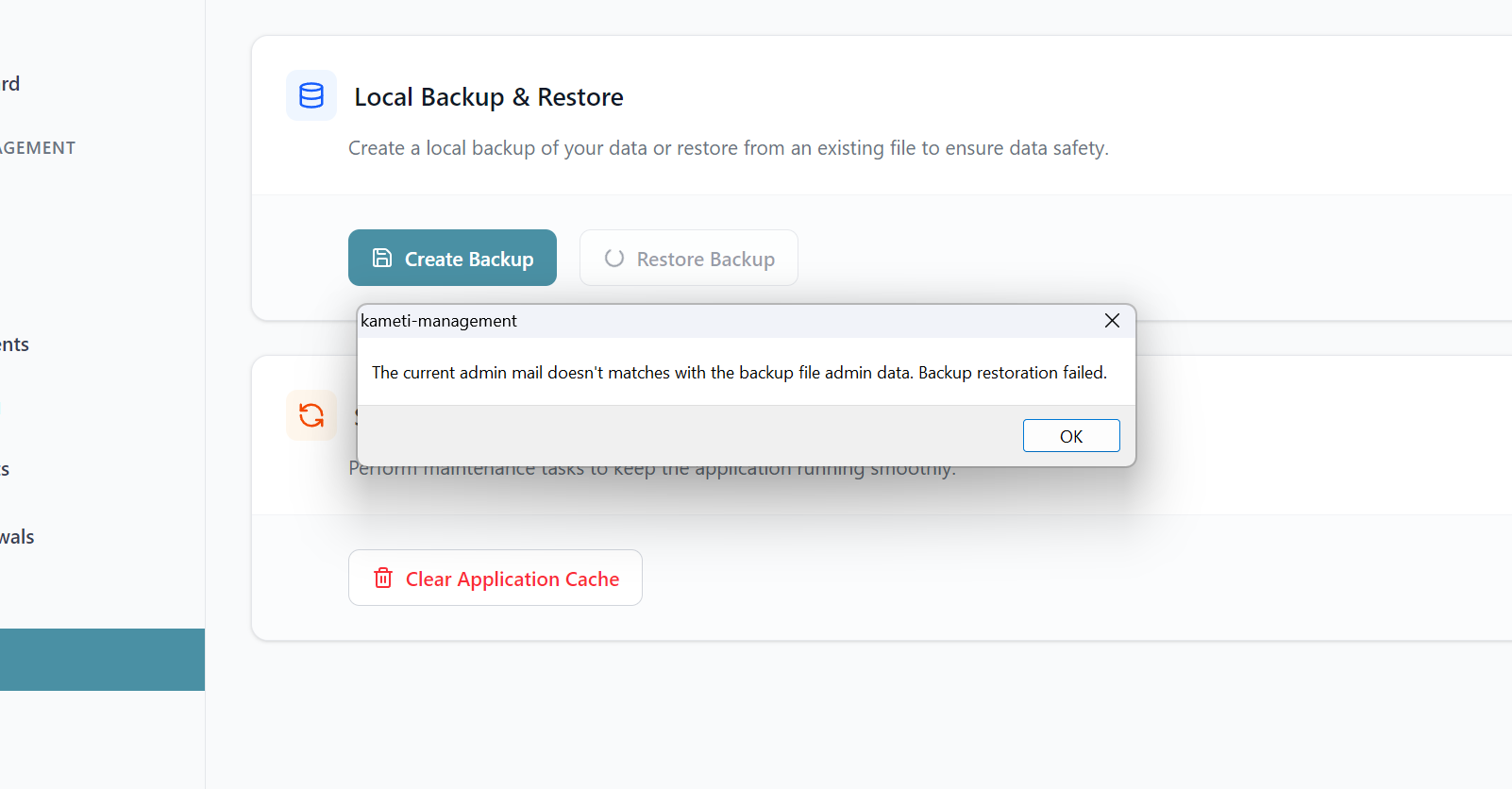Click the save disk icon in Create Backup

point(382,258)
